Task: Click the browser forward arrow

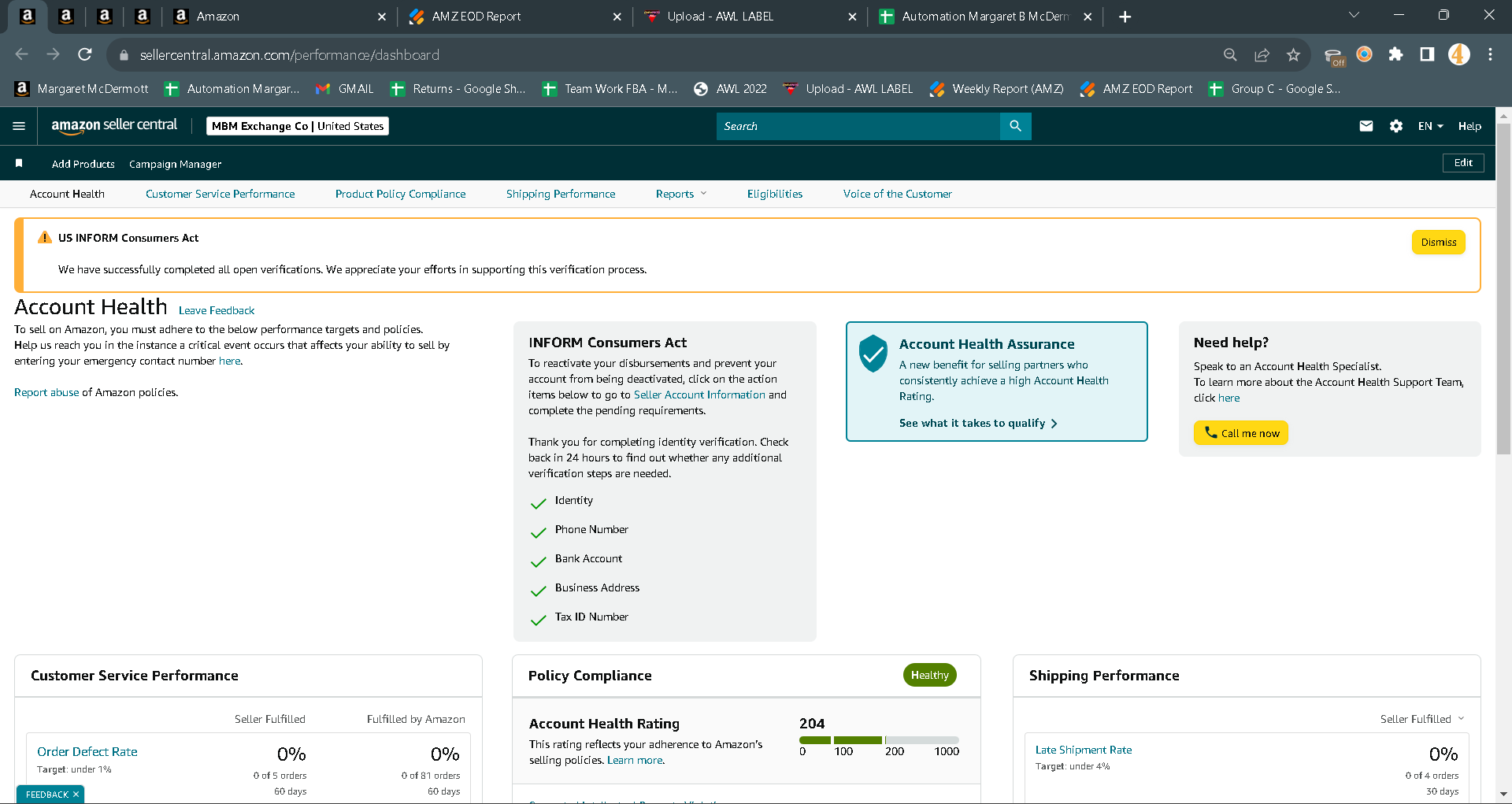Action: click(54, 54)
